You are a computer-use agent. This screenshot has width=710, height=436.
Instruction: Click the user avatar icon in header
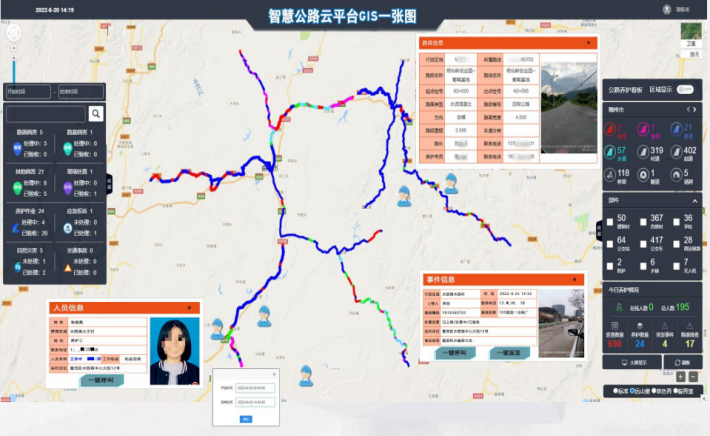pos(667,10)
